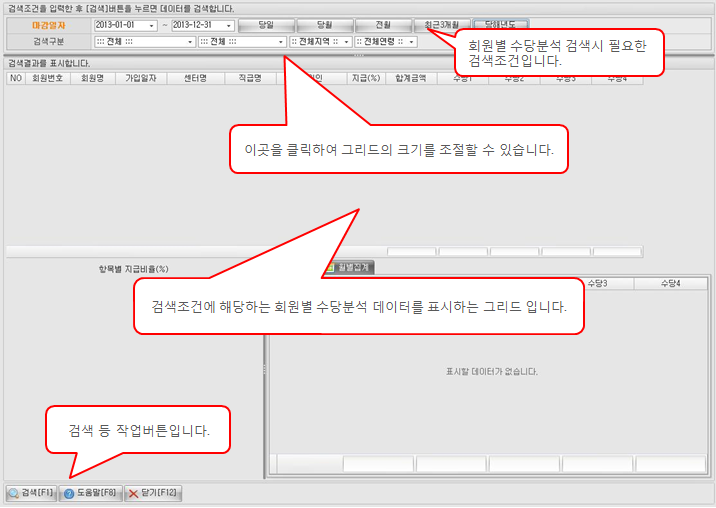716x508 pixels.
Task: Expand the second 전체 search category dropdown
Action: pos(281,42)
